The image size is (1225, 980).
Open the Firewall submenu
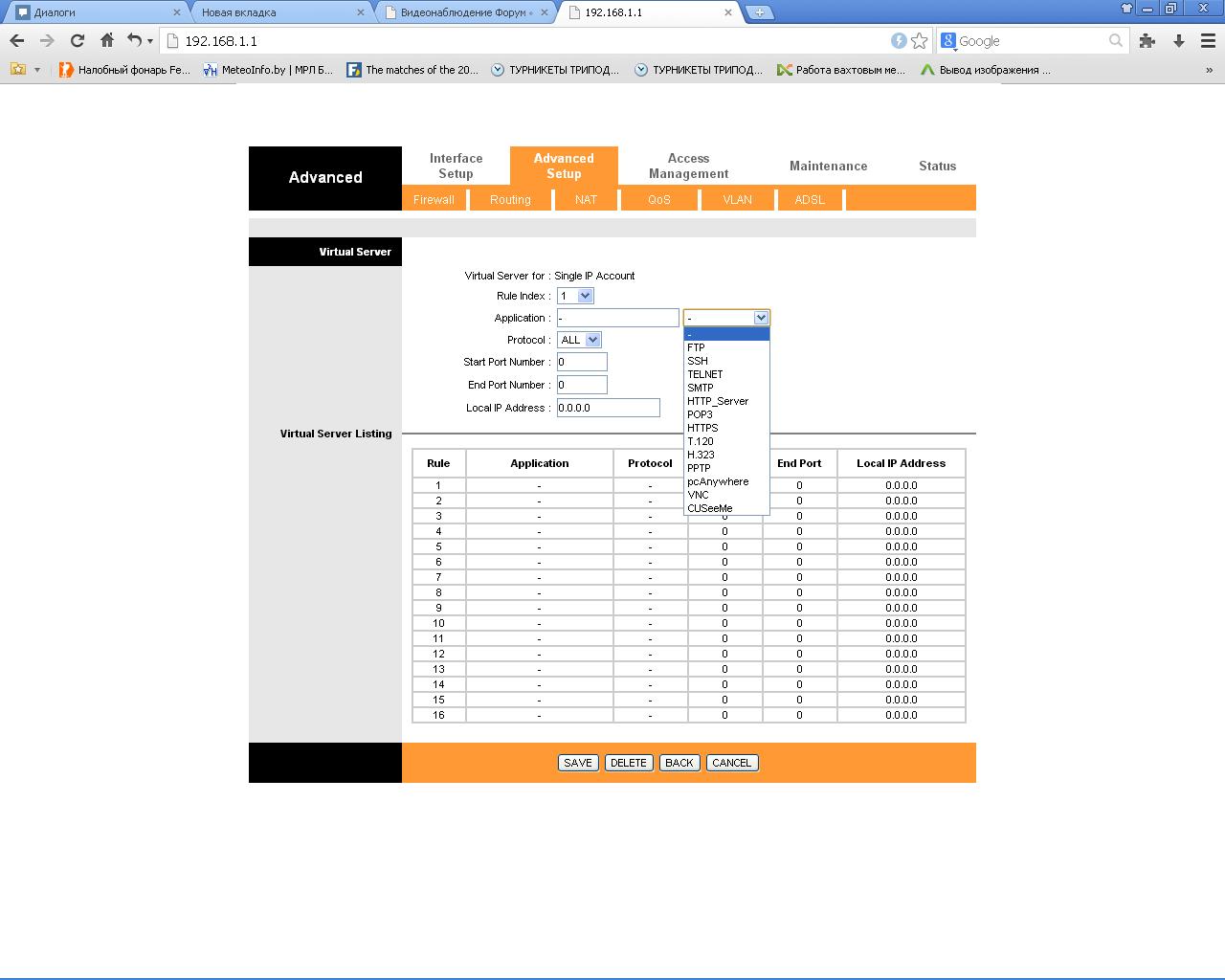(434, 199)
